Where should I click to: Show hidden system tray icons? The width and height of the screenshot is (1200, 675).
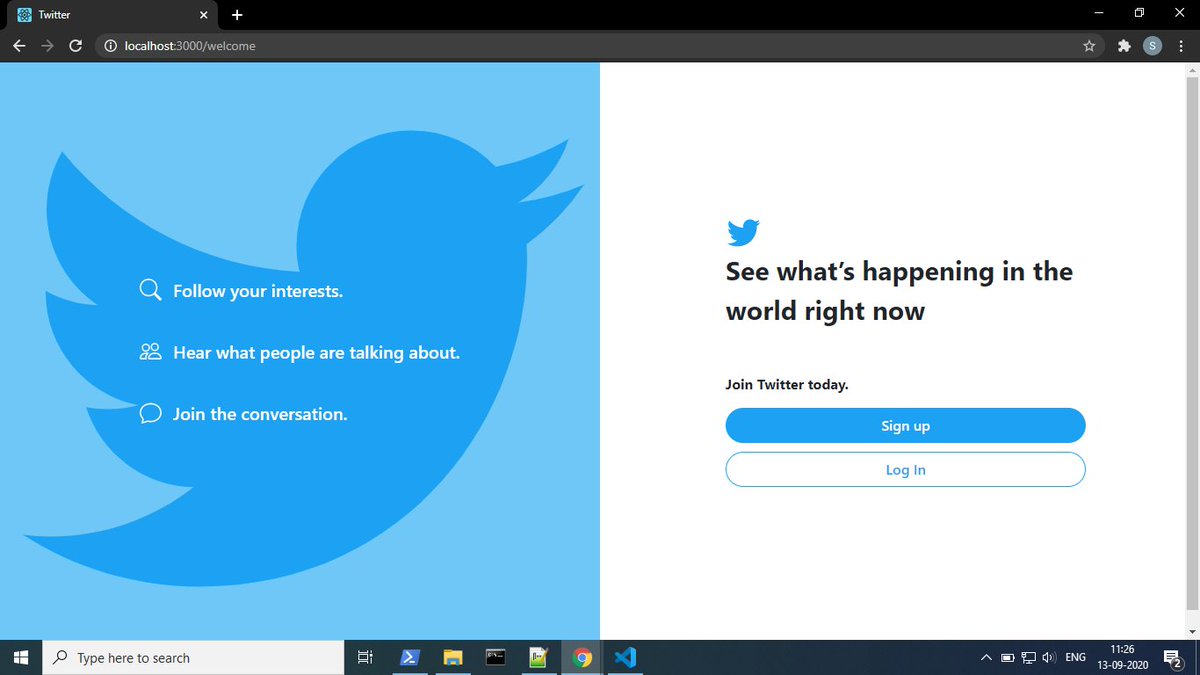pos(986,658)
